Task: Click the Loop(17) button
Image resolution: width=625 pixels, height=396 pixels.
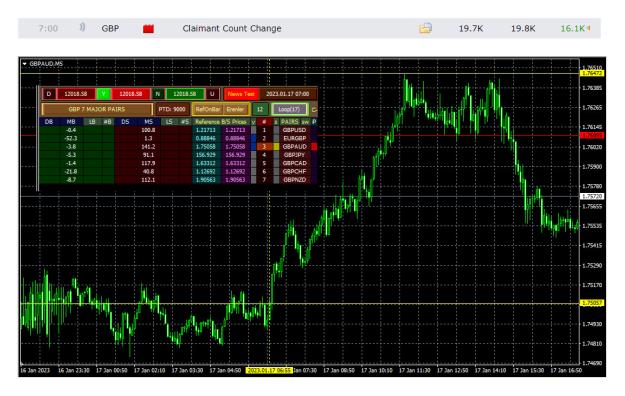Action: coord(289,109)
